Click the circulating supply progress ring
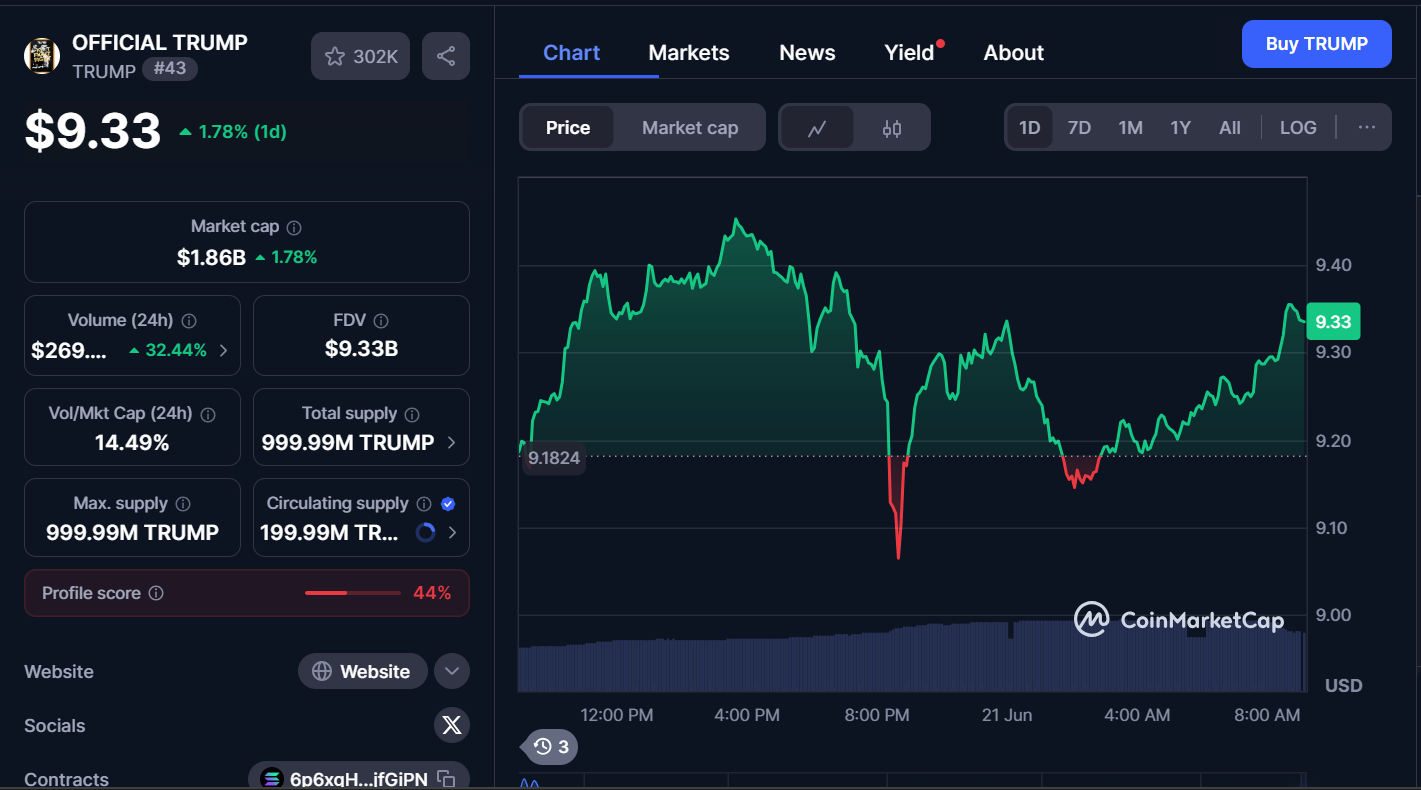Screen dimensions: 1421x790 pyautogui.click(x=425, y=533)
